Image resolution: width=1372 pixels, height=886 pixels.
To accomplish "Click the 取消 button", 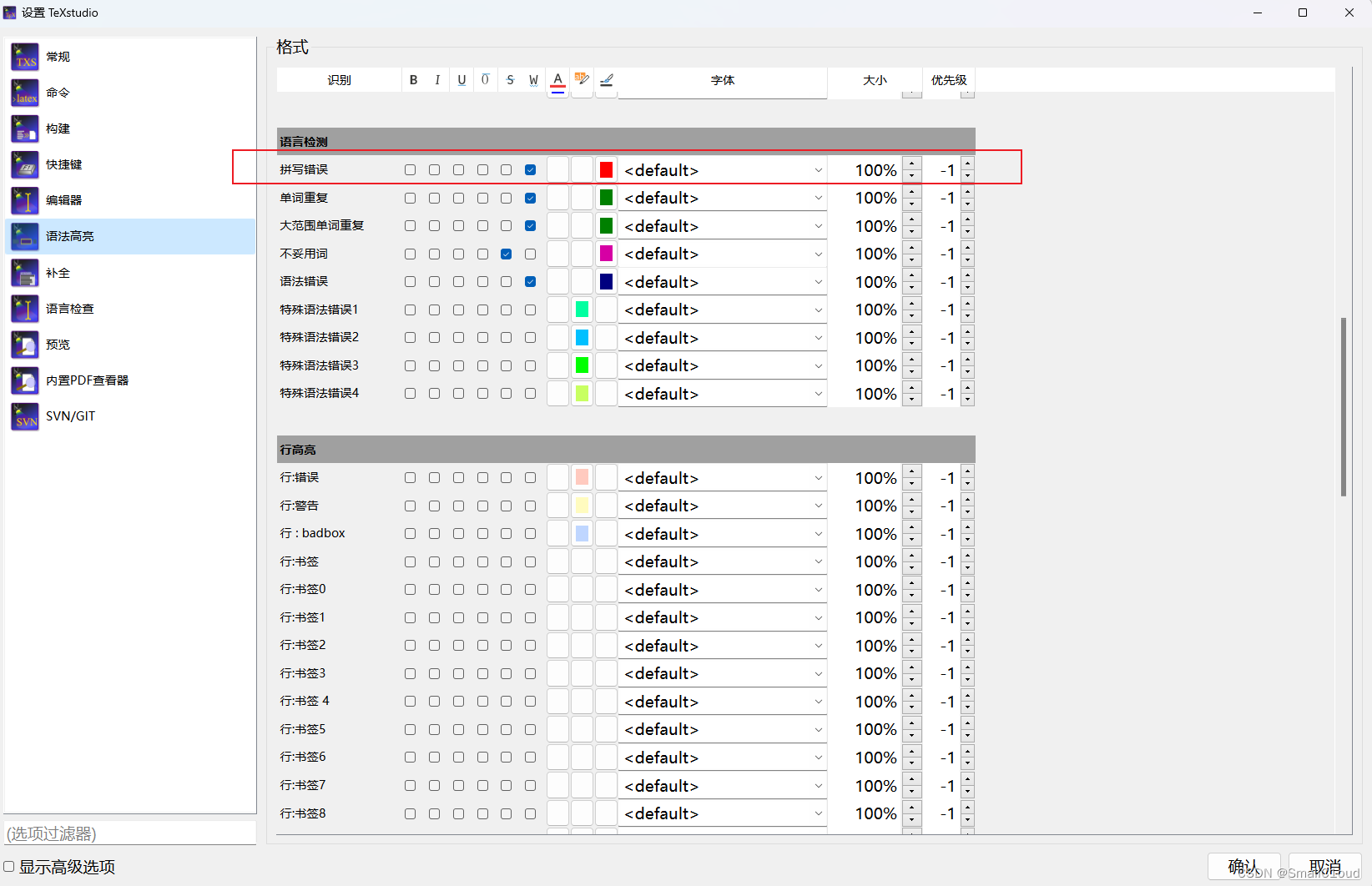I will point(1325,867).
